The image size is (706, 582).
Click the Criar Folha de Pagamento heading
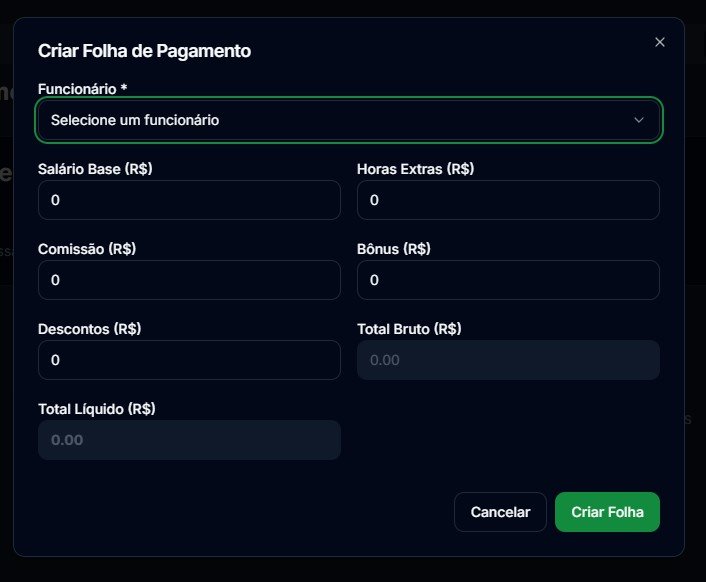[x=144, y=50]
